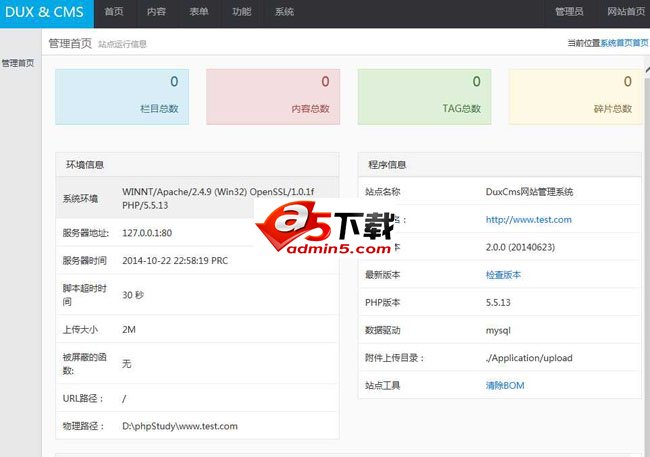Select upload directory ./Application/upload
Screen dimensions: 650x457
pyautogui.click(x=529, y=358)
